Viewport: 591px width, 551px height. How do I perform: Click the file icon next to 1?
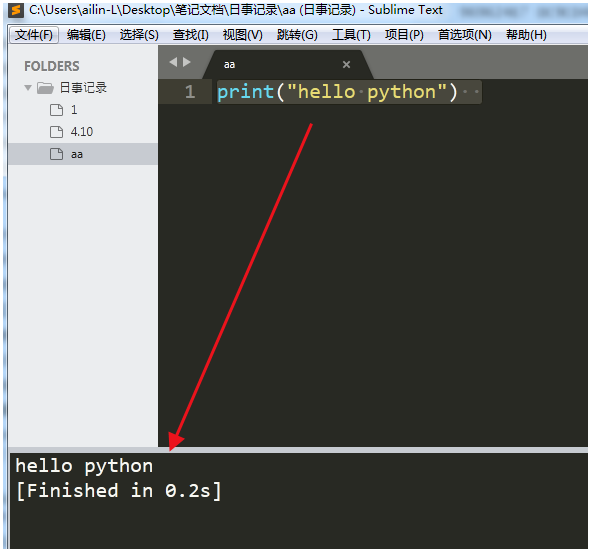pos(57,110)
